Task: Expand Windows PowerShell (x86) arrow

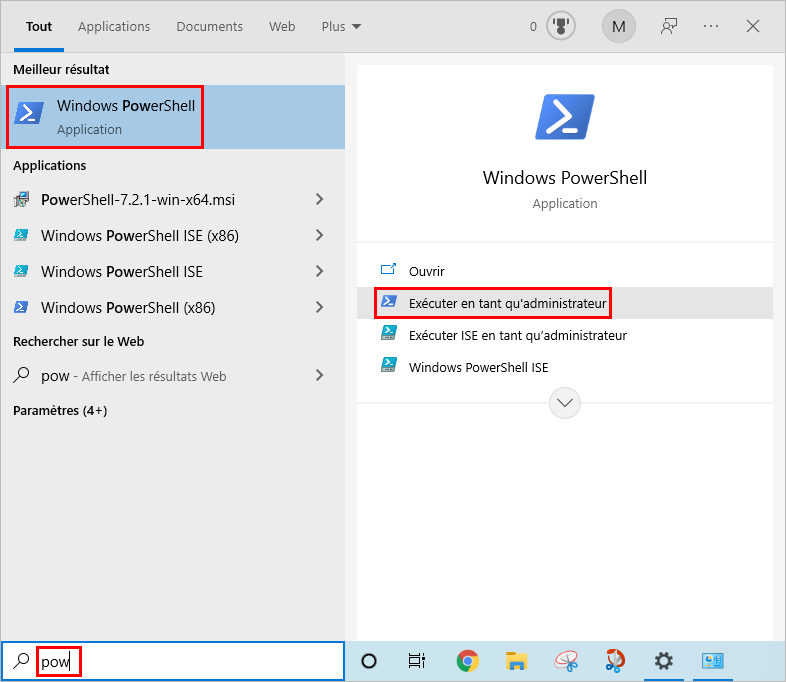Action: [x=320, y=307]
